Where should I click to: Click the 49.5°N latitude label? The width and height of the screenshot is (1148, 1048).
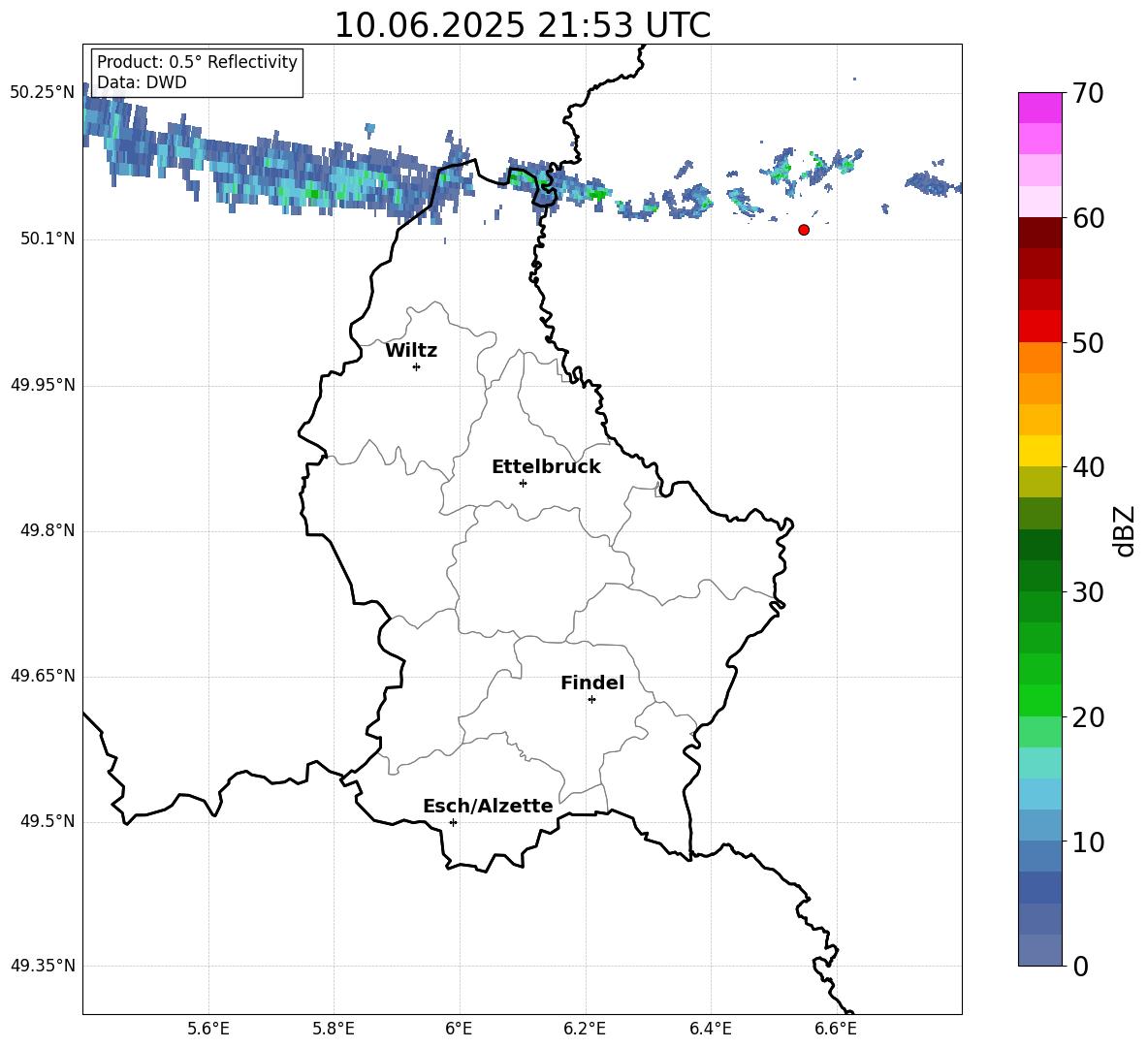pyautogui.click(x=48, y=821)
